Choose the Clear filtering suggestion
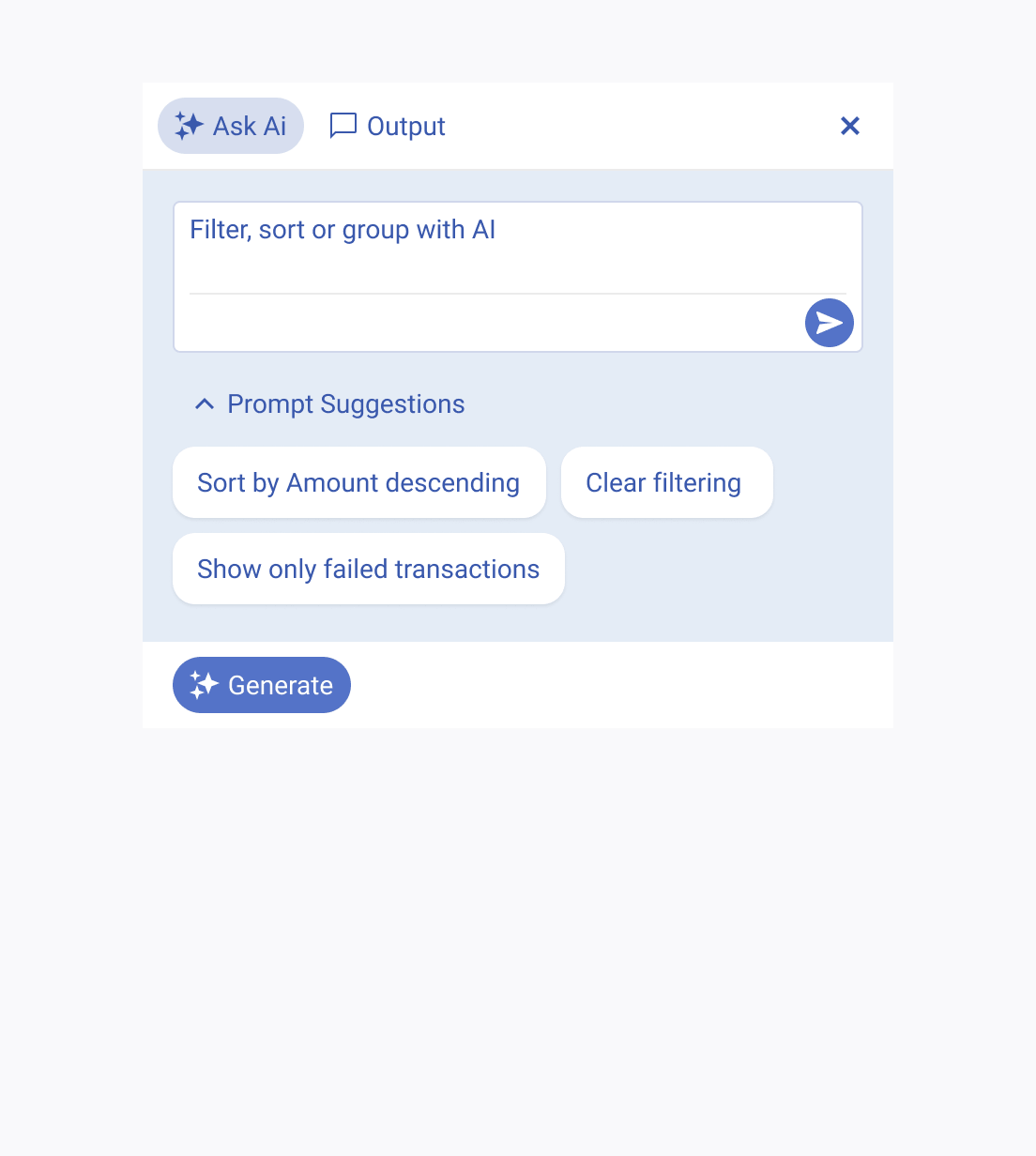The width and height of the screenshot is (1036, 1156). point(666,482)
